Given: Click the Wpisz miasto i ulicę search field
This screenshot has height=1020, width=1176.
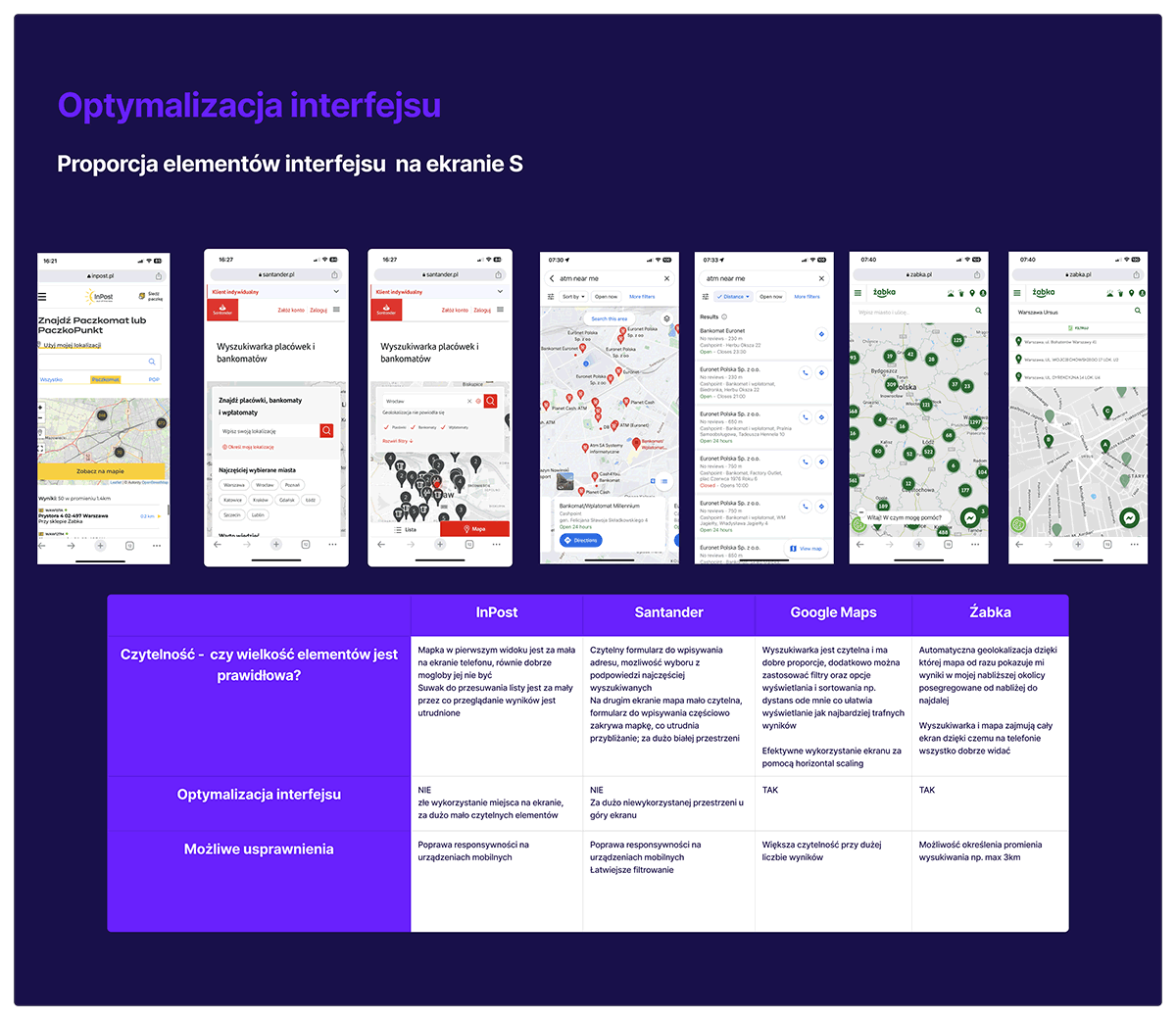Looking at the screenshot, I should tap(917, 311).
